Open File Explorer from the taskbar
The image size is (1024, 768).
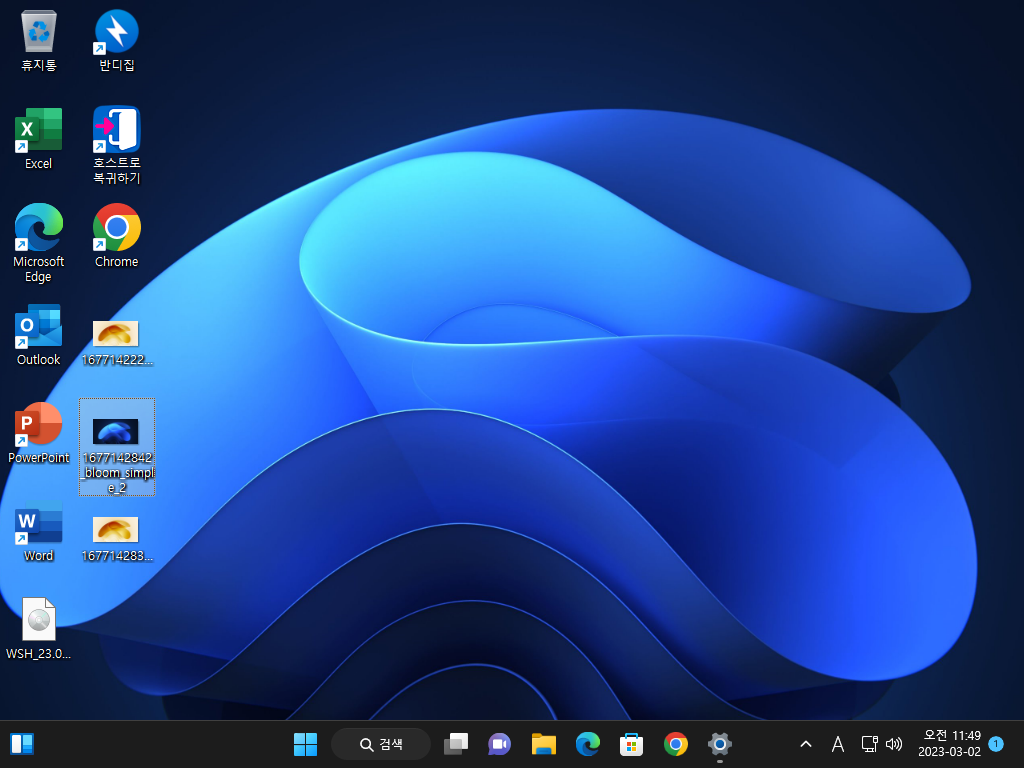(x=543, y=744)
